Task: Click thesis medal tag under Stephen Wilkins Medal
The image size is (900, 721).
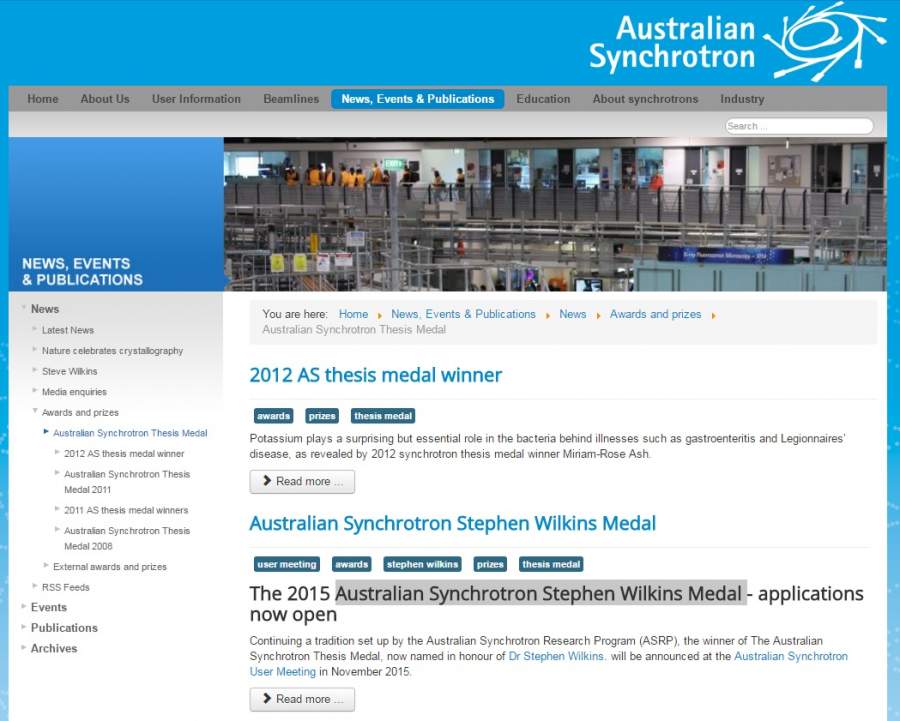Action: click(x=551, y=564)
